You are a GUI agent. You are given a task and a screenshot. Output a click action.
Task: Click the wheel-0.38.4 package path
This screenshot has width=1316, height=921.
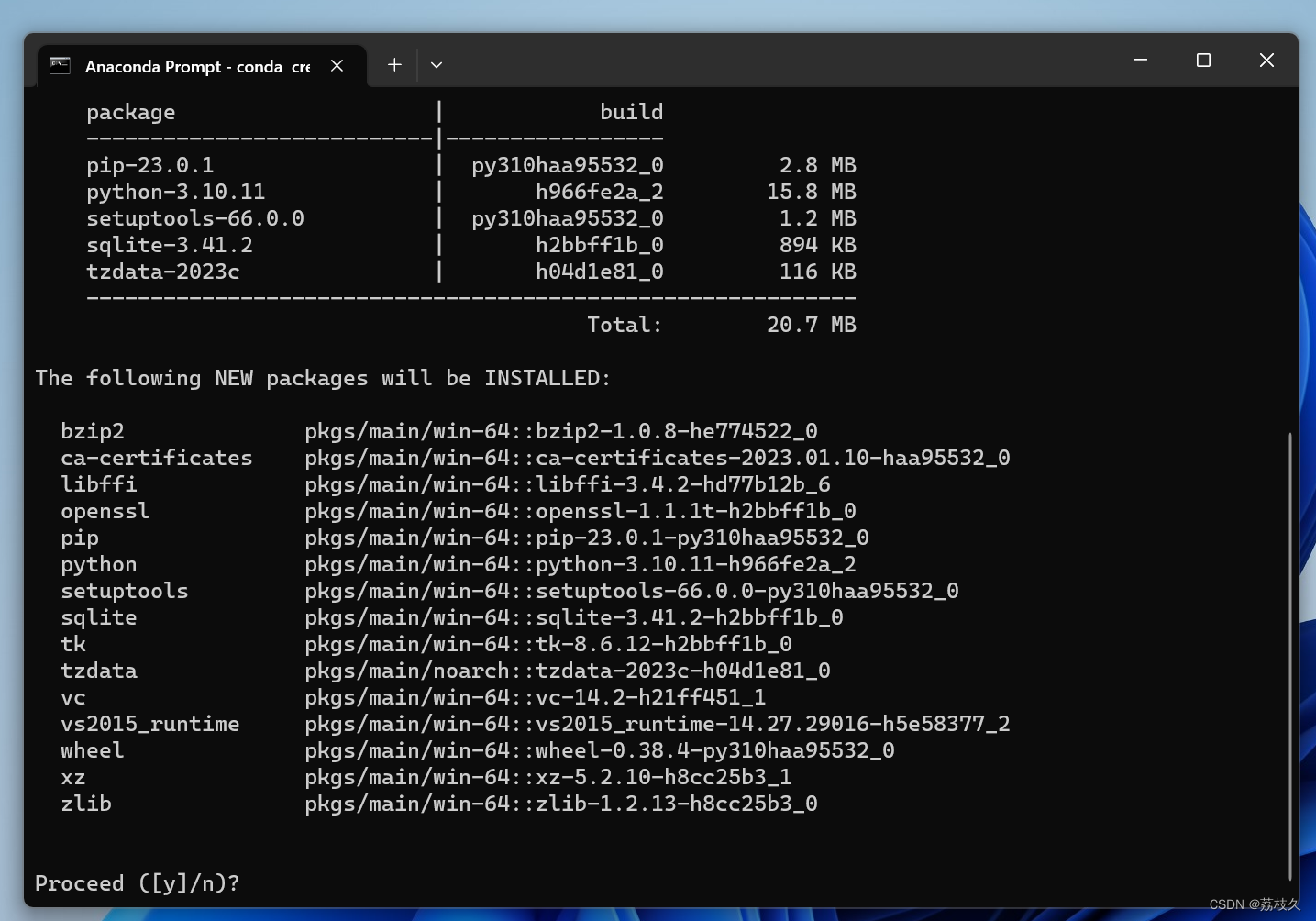coord(599,750)
